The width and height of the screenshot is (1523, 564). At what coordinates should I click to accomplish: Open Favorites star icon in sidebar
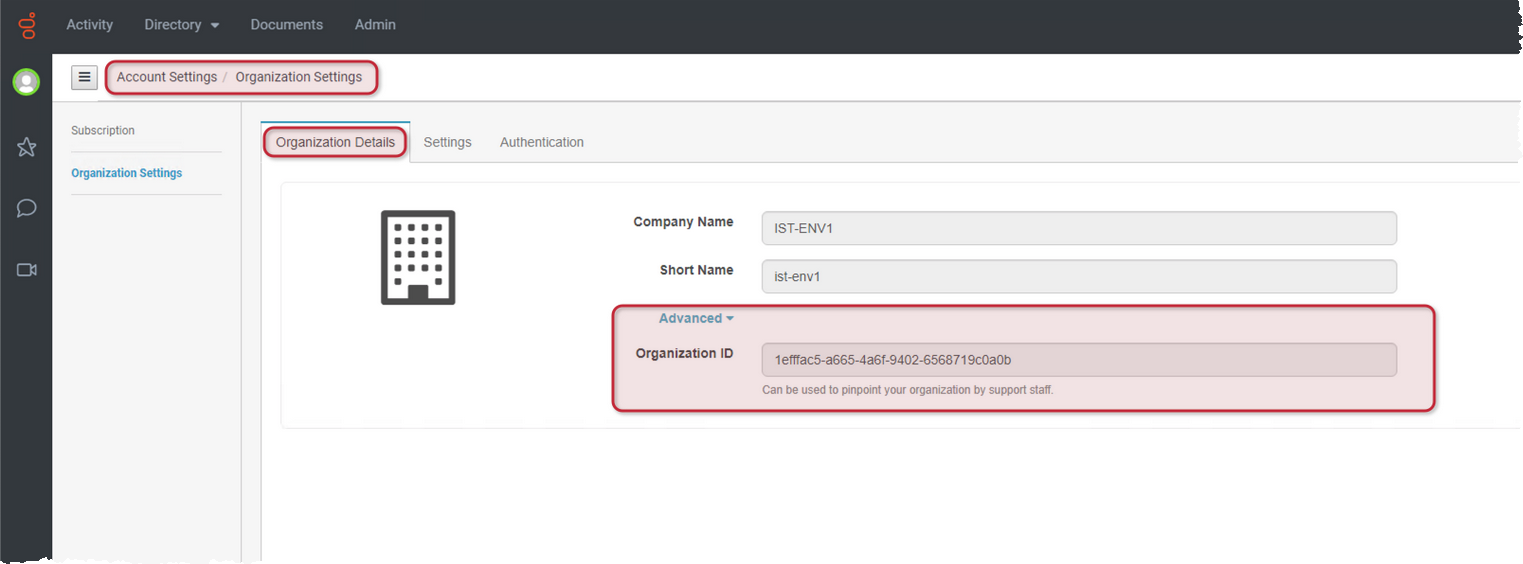coord(27,148)
